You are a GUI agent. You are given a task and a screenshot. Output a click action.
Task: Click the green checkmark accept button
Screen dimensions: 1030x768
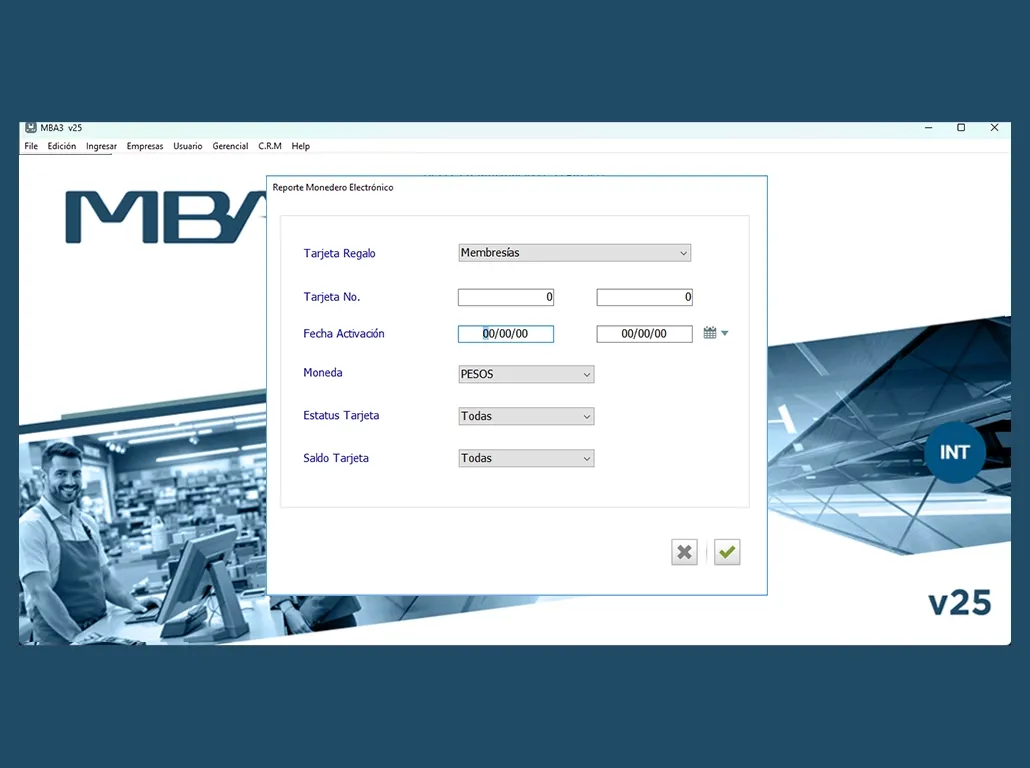coord(727,552)
